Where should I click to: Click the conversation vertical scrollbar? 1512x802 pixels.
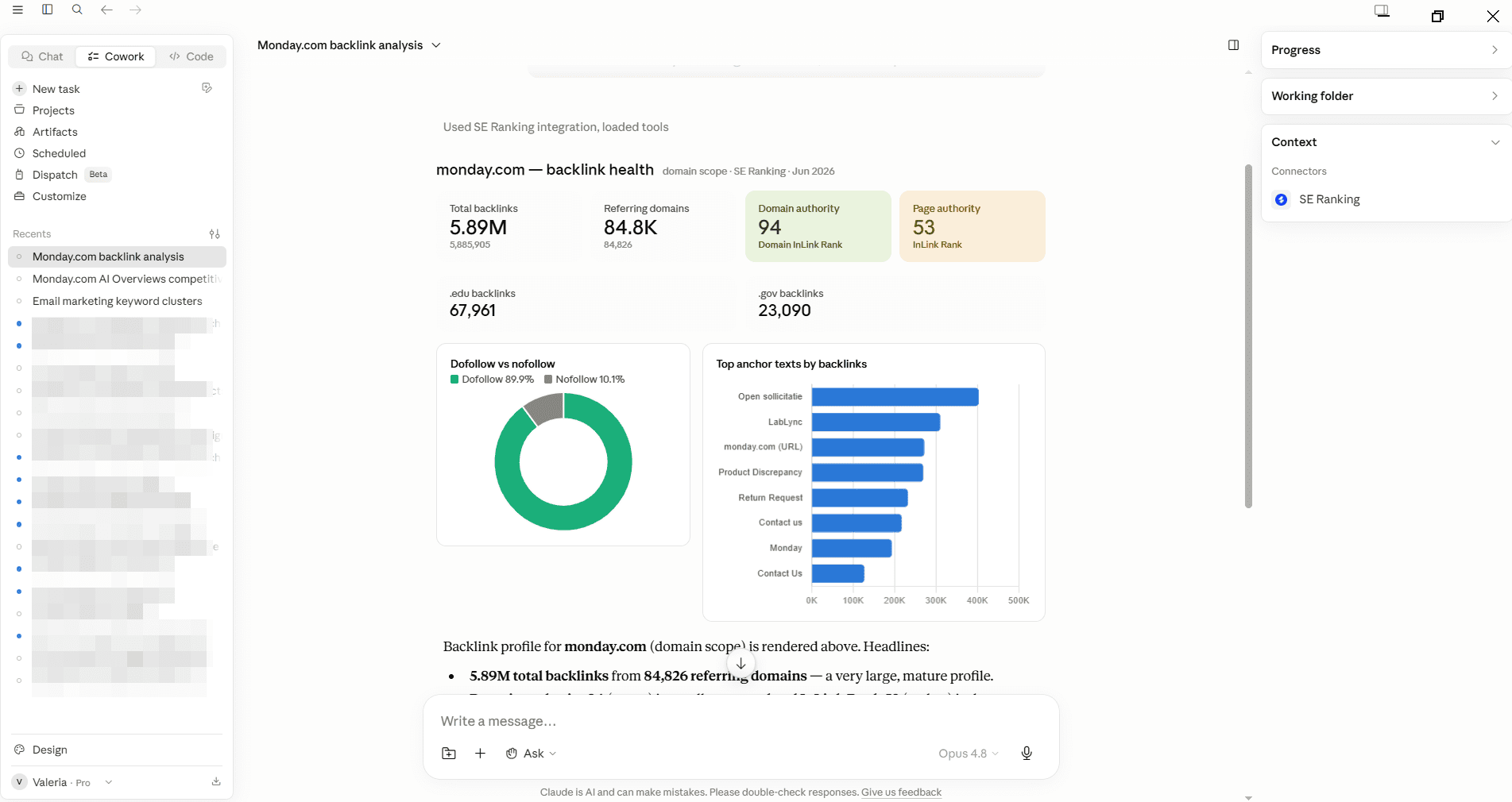[1248, 336]
